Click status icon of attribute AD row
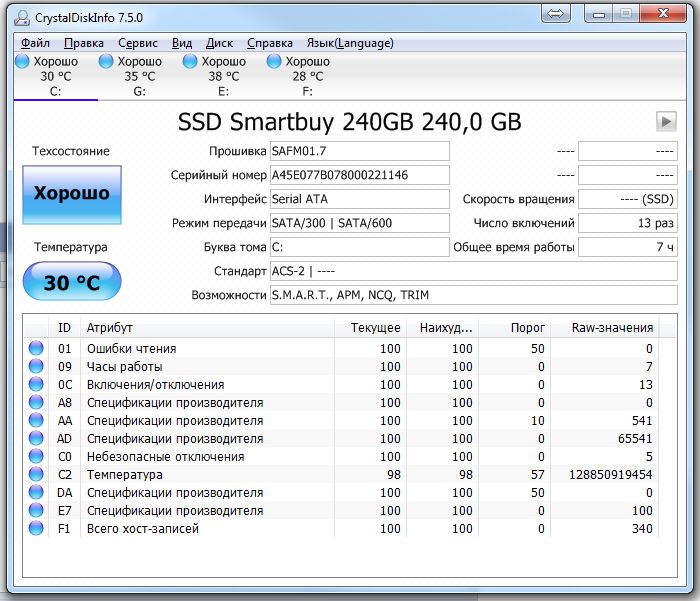The width and height of the screenshot is (700, 601). [36, 438]
